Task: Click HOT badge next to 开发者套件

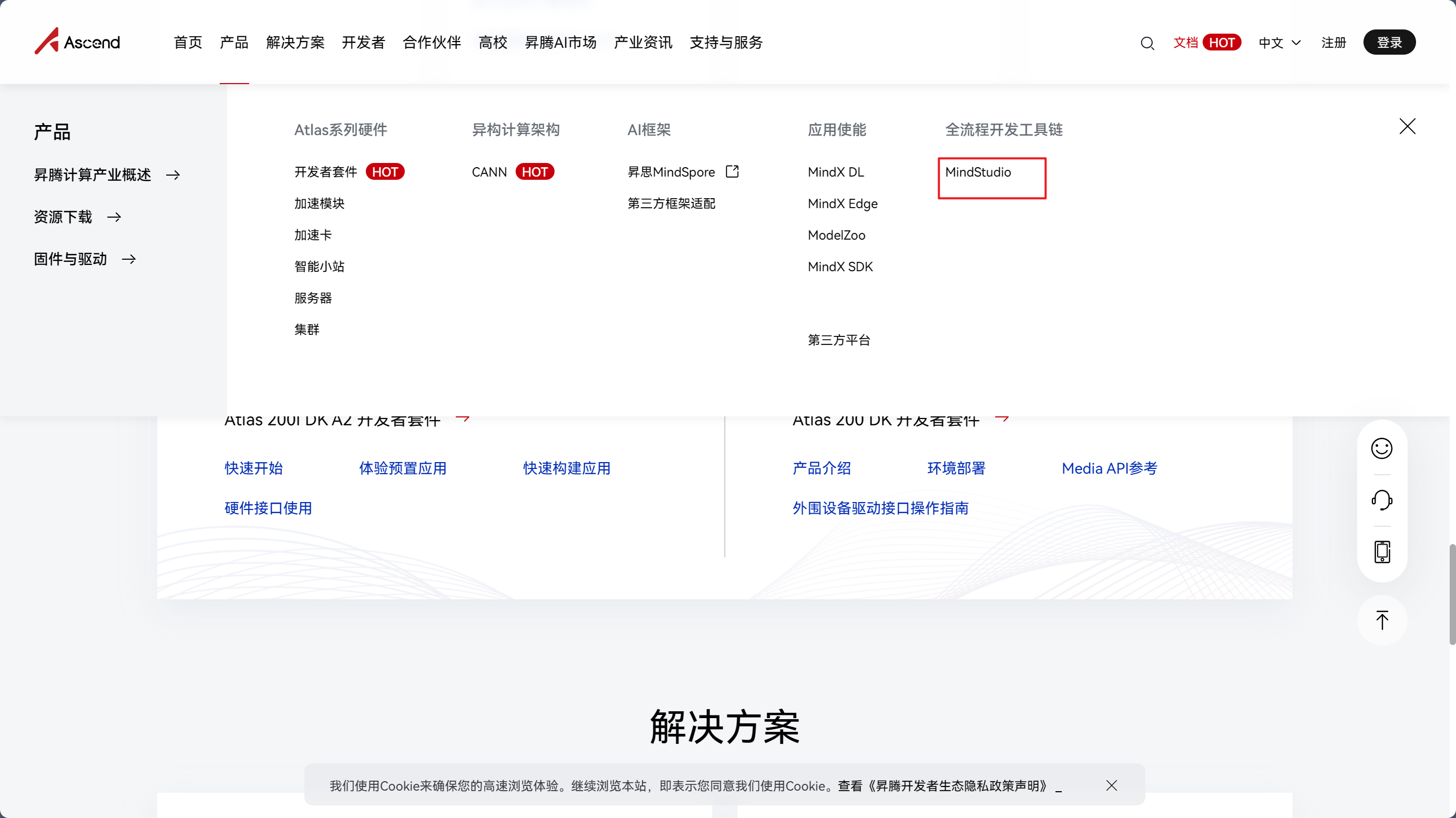Action: pos(385,172)
